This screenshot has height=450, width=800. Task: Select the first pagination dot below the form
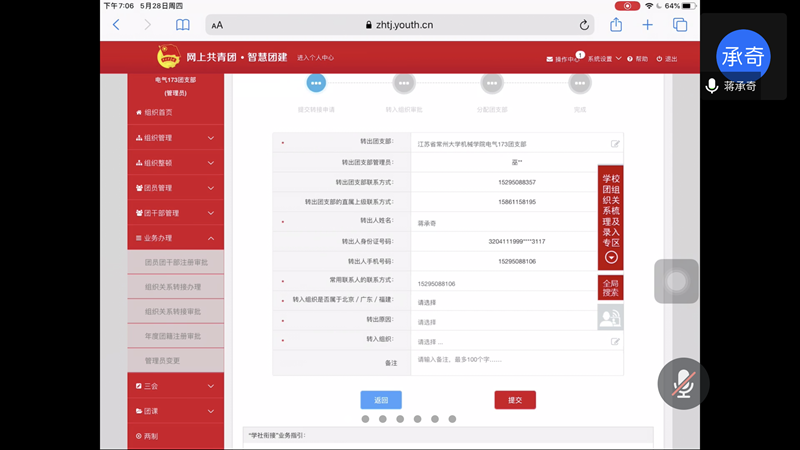coord(365,419)
